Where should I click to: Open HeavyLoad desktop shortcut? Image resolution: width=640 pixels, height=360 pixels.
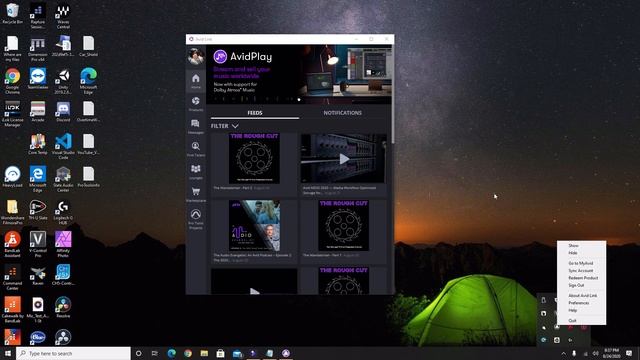tap(12, 177)
